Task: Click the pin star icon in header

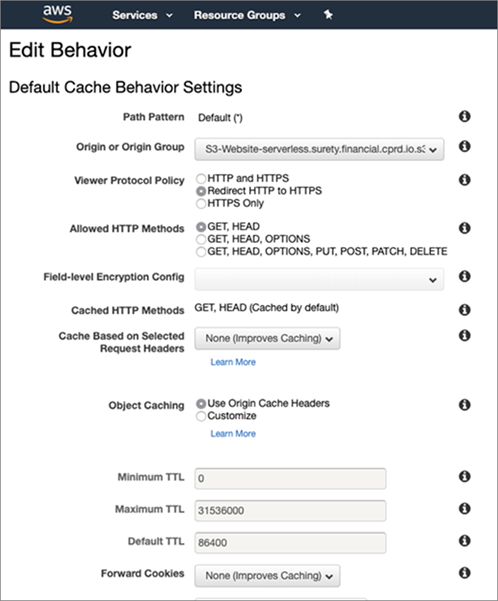Action: click(328, 15)
